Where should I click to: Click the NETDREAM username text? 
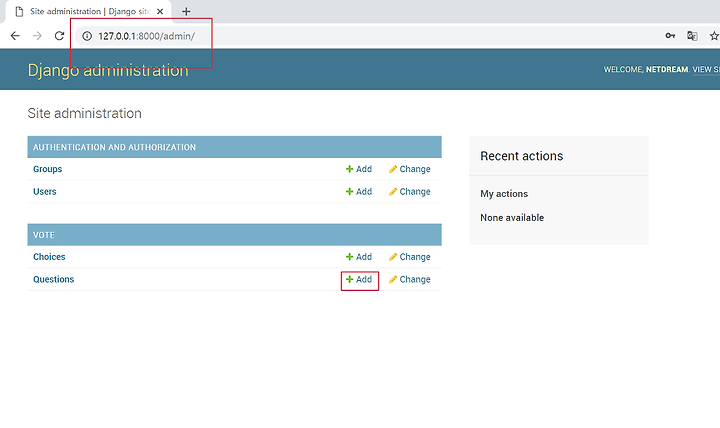coord(667,69)
